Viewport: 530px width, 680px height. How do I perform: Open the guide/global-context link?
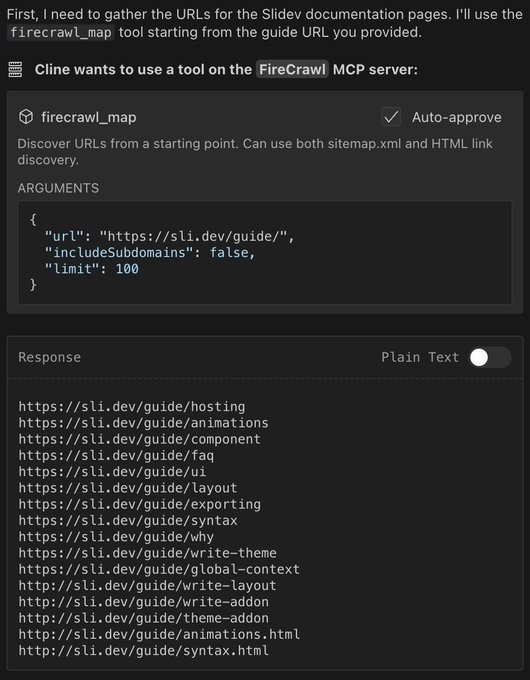[159, 569]
